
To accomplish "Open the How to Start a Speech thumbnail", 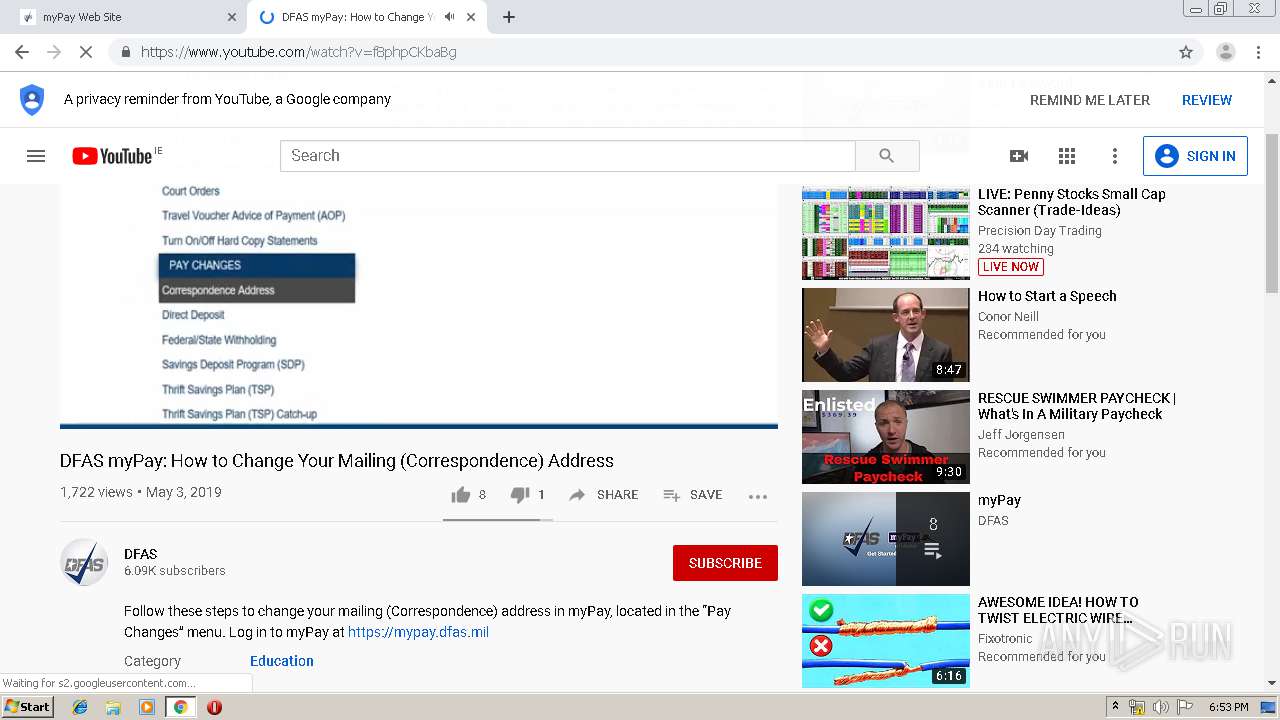I will click(x=886, y=335).
